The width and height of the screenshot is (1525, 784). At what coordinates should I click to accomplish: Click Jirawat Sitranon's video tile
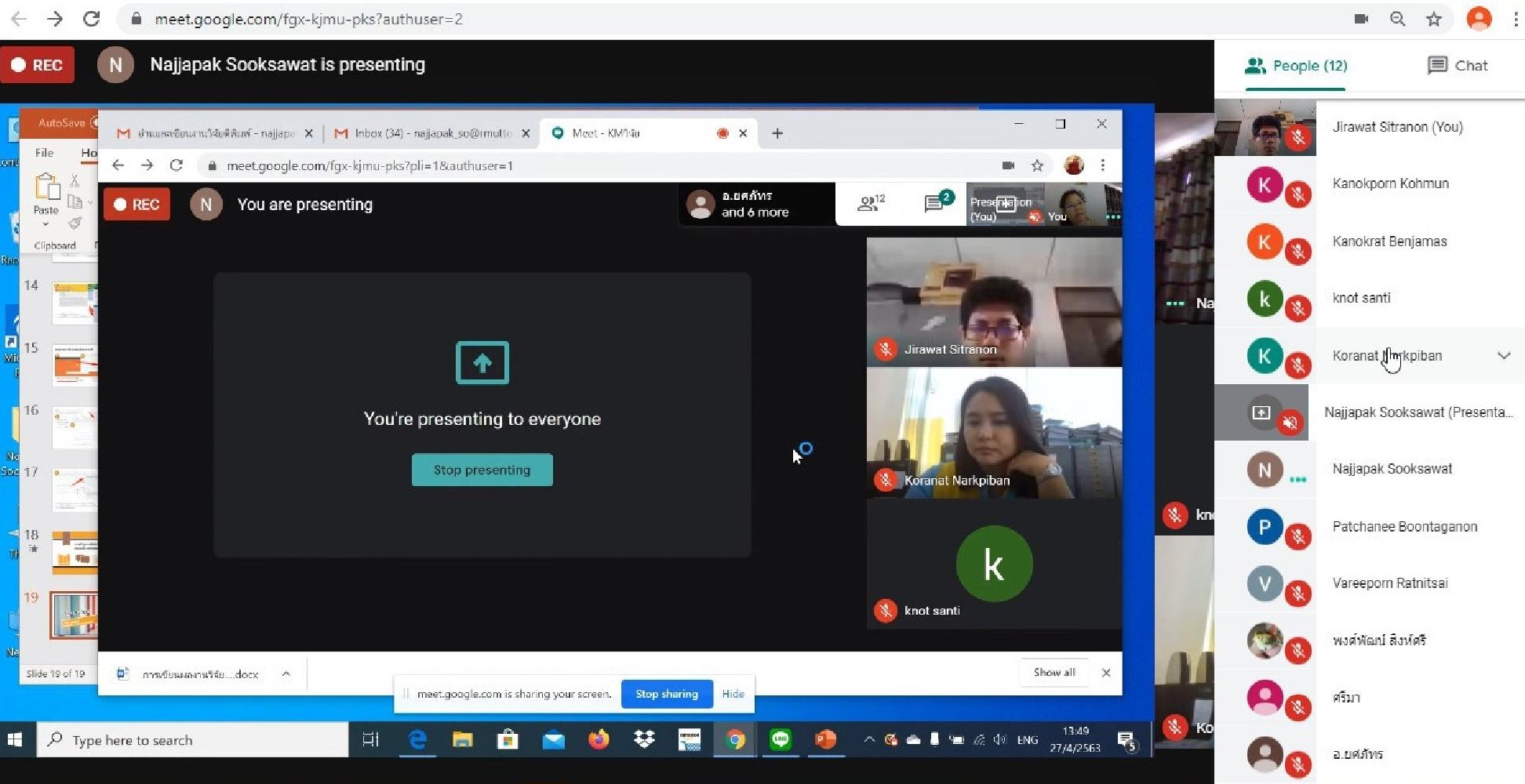[x=994, y=302]
